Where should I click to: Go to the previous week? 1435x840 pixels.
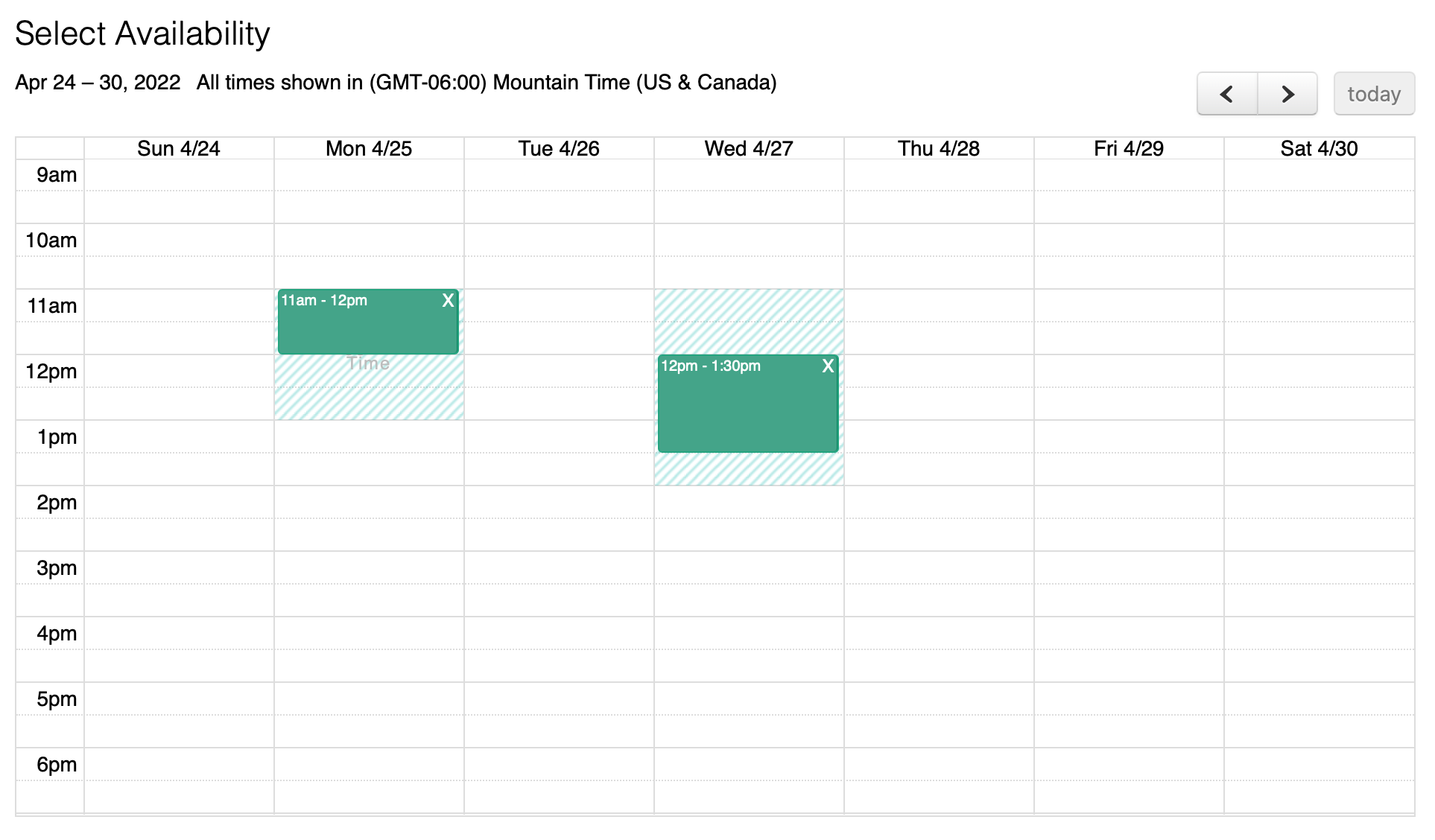coord(1226,94)
